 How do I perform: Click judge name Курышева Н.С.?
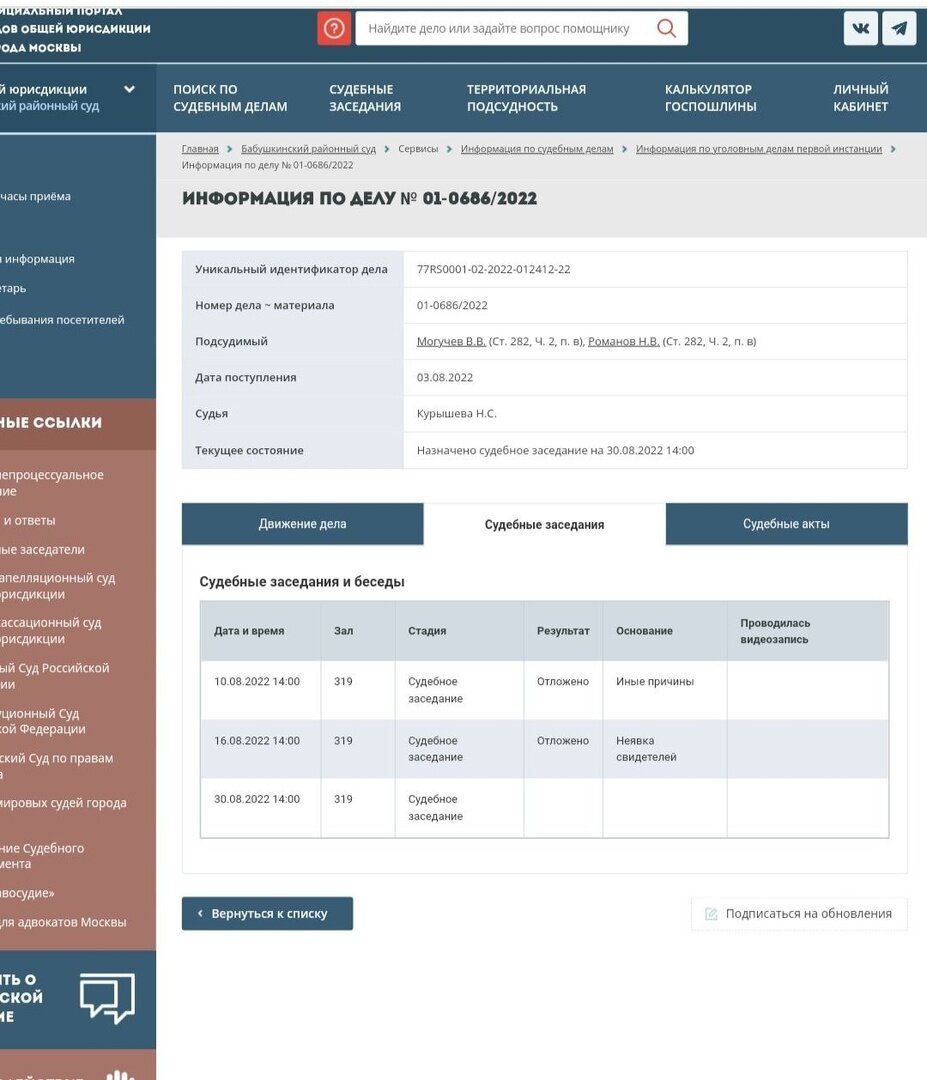[x=457, y=413]
